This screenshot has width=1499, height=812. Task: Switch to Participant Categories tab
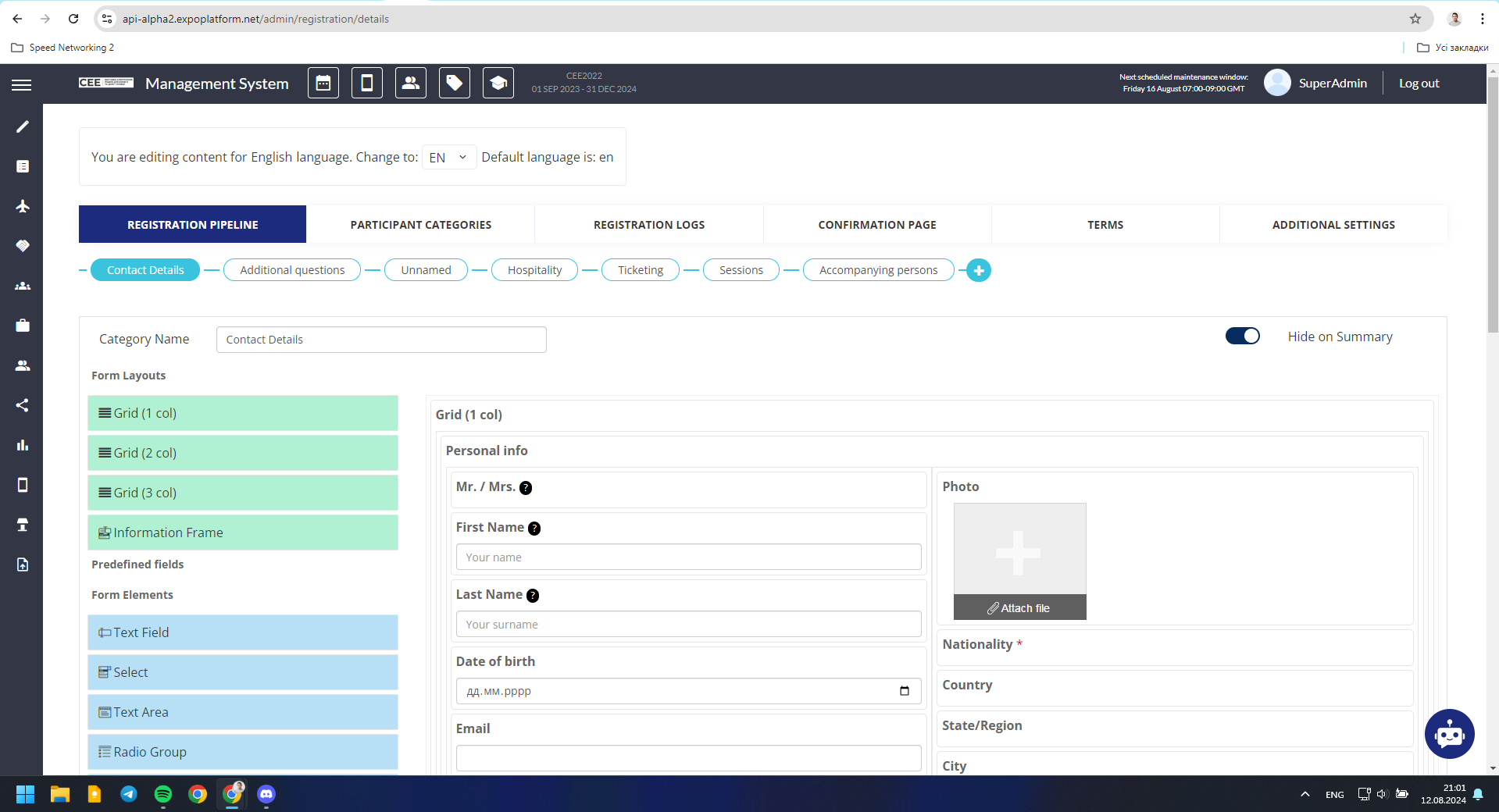pos(420,225)
